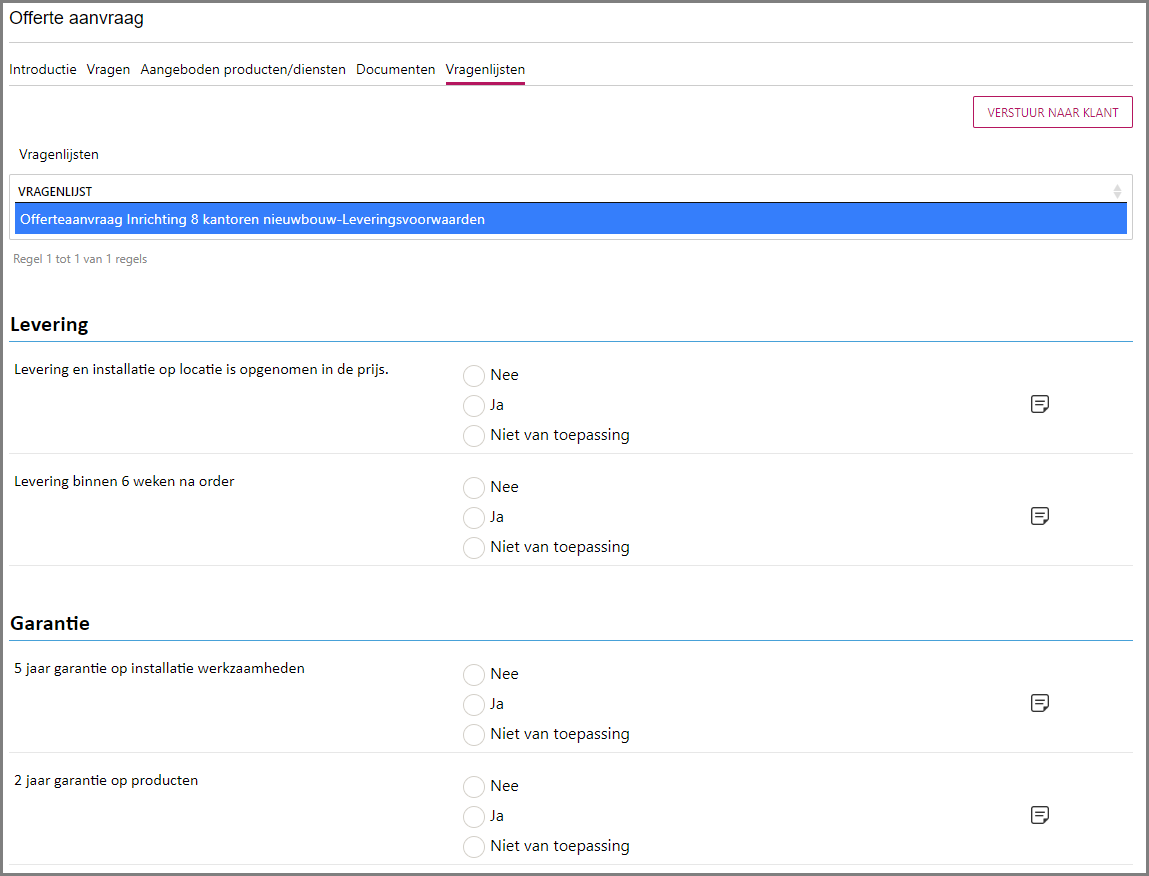Go to Aangeboden producten/diensten tab
This screenshot has width=1149, height=876.
tap(243, 70)
